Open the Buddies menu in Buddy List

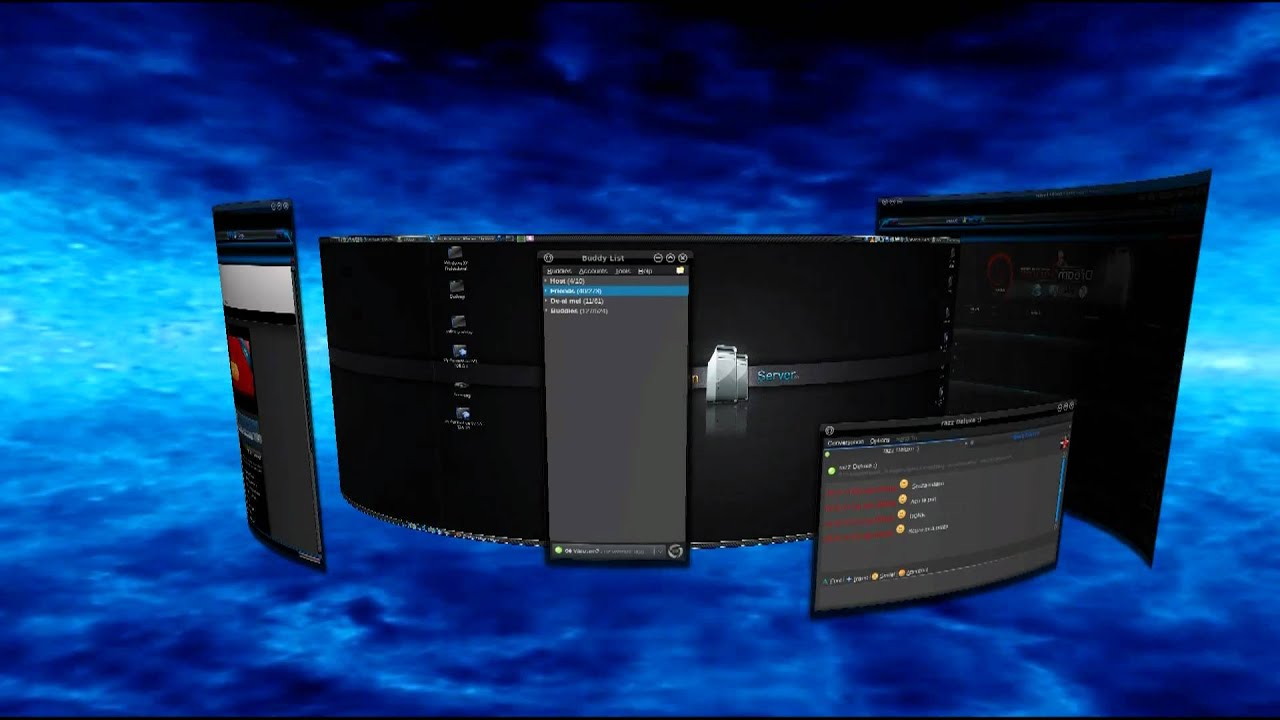pyautogui.click(x=559, y=271)
